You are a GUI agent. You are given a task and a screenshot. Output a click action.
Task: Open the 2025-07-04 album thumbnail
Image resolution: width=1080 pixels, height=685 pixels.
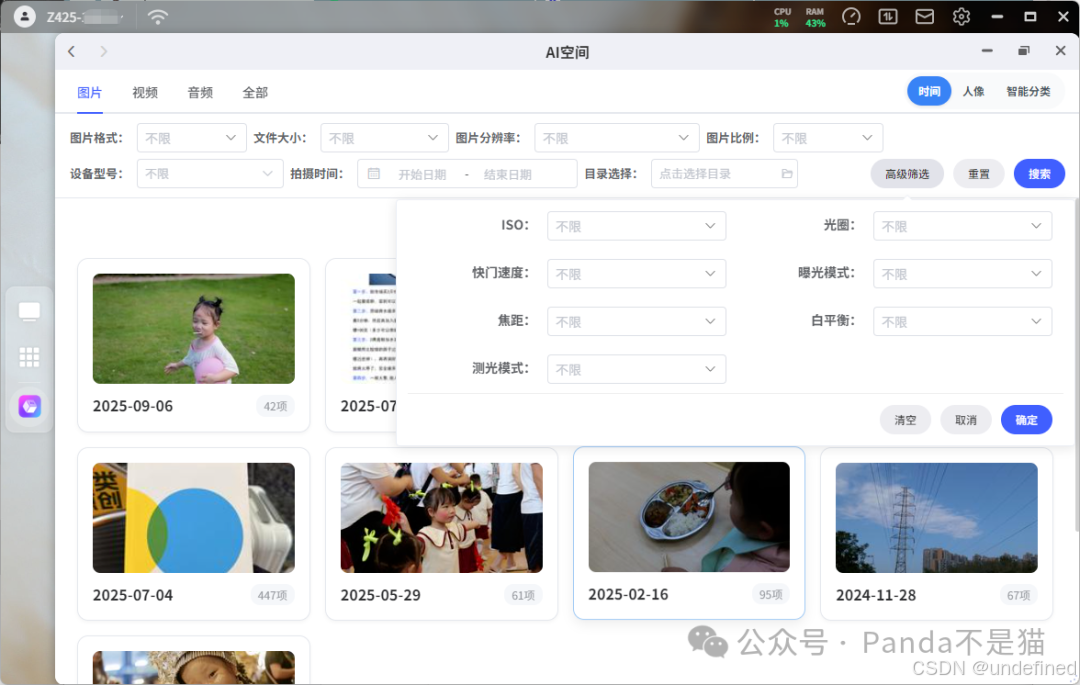tap(194, 518)
